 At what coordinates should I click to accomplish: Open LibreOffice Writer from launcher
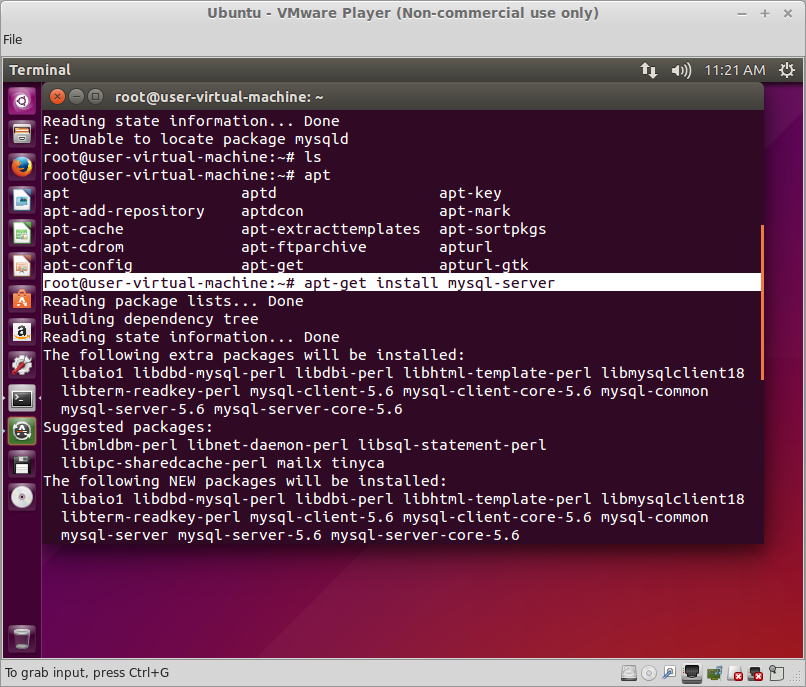[x=22, y=200]
